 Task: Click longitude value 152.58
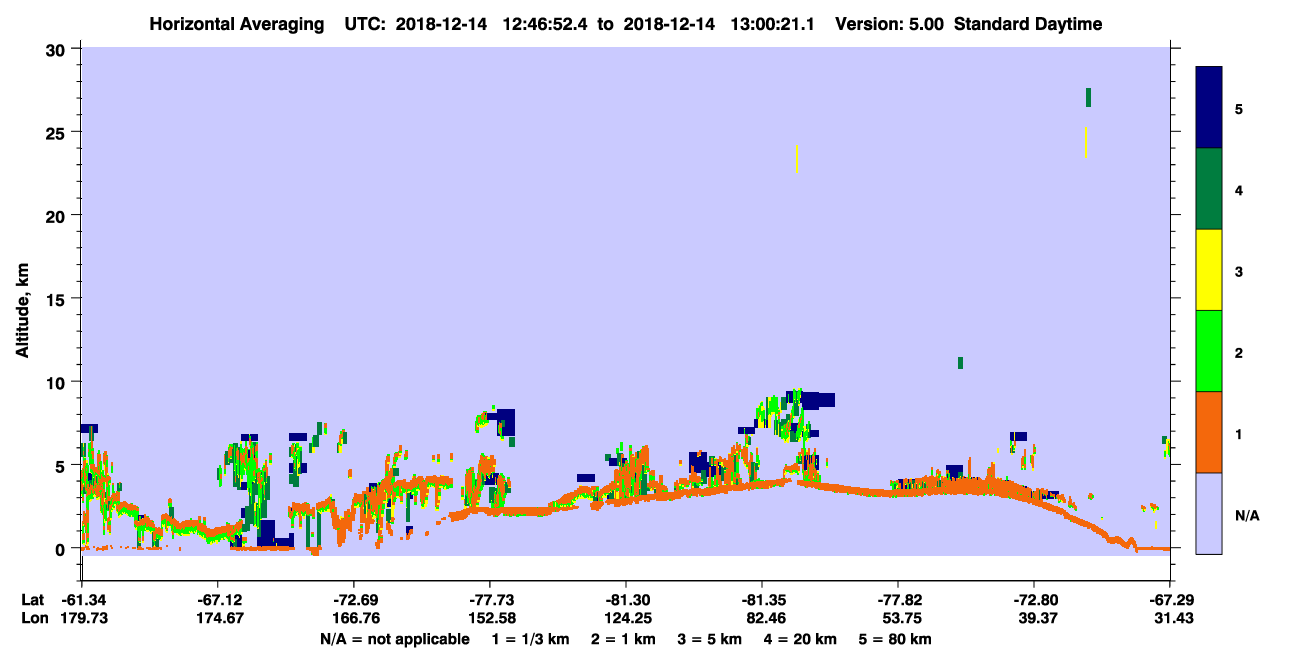pyautogui.click(x=490, y=618)
